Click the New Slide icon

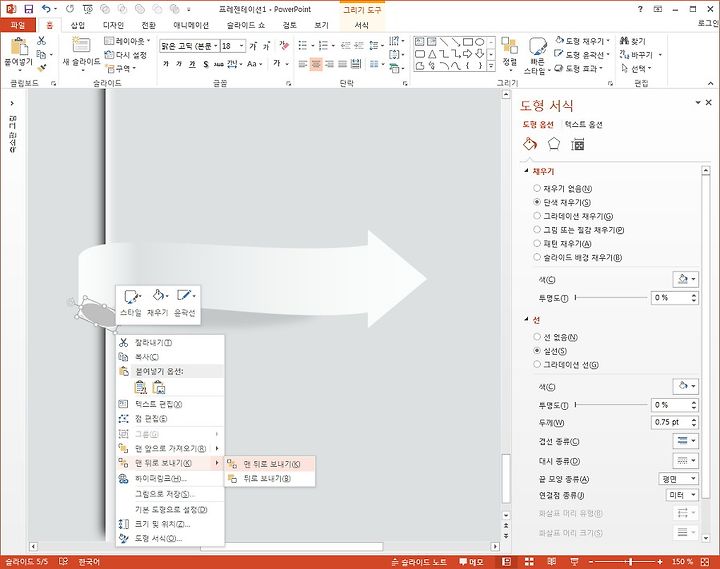tap(81, 45)
